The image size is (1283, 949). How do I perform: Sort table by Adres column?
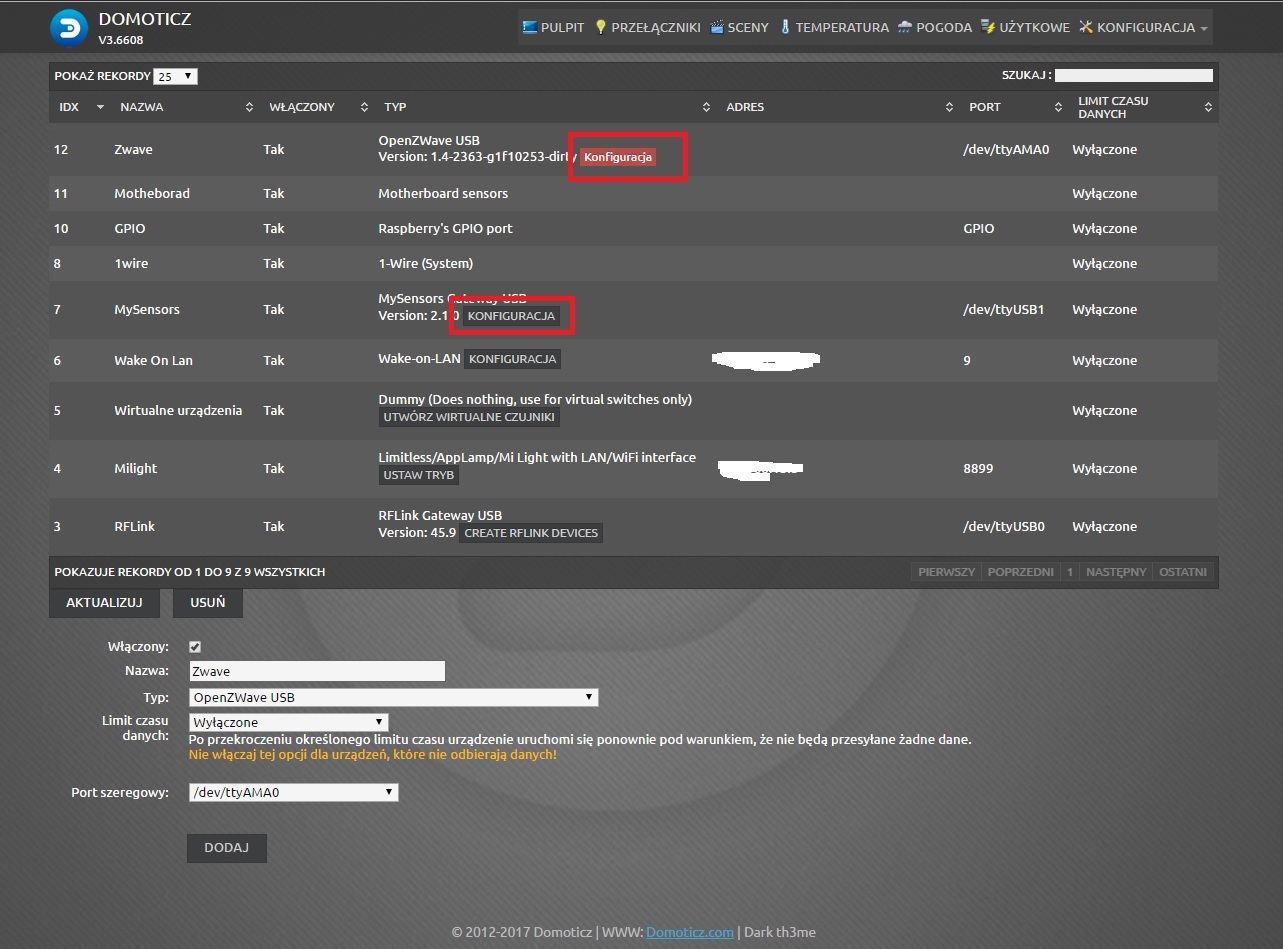(839, 107)
